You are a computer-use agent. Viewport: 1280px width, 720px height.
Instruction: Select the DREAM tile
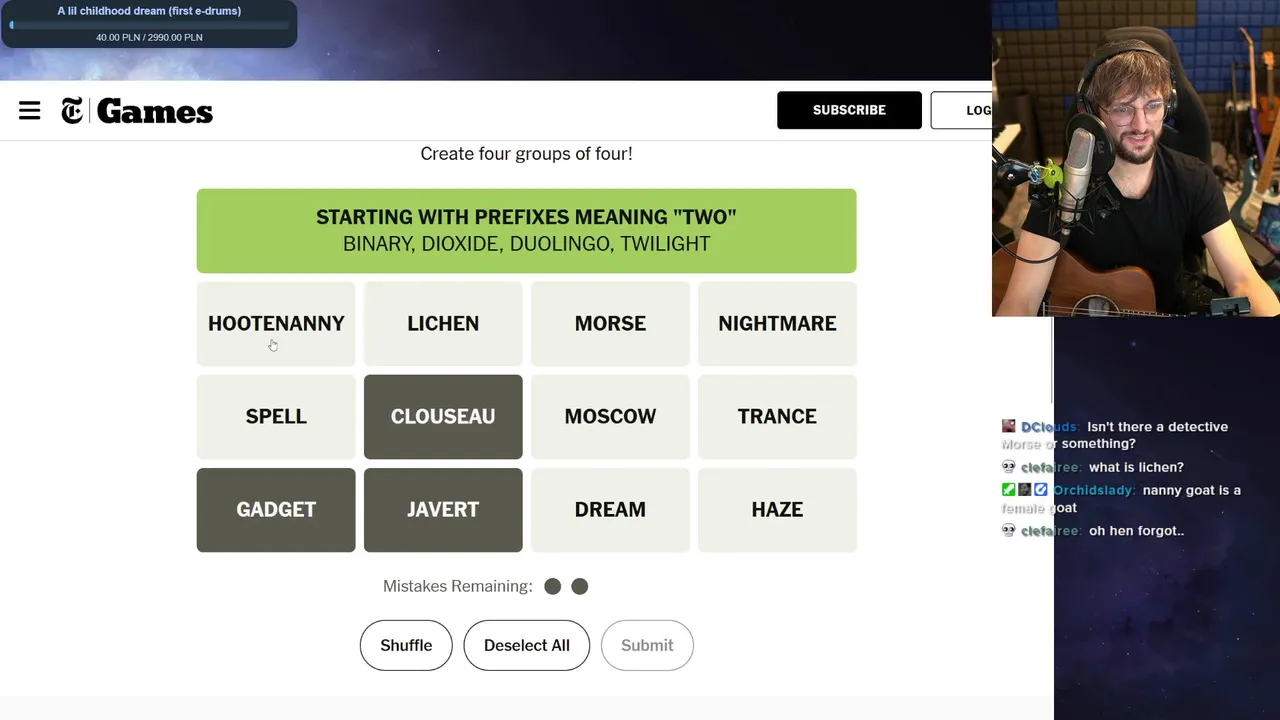(x=610, y=510)
